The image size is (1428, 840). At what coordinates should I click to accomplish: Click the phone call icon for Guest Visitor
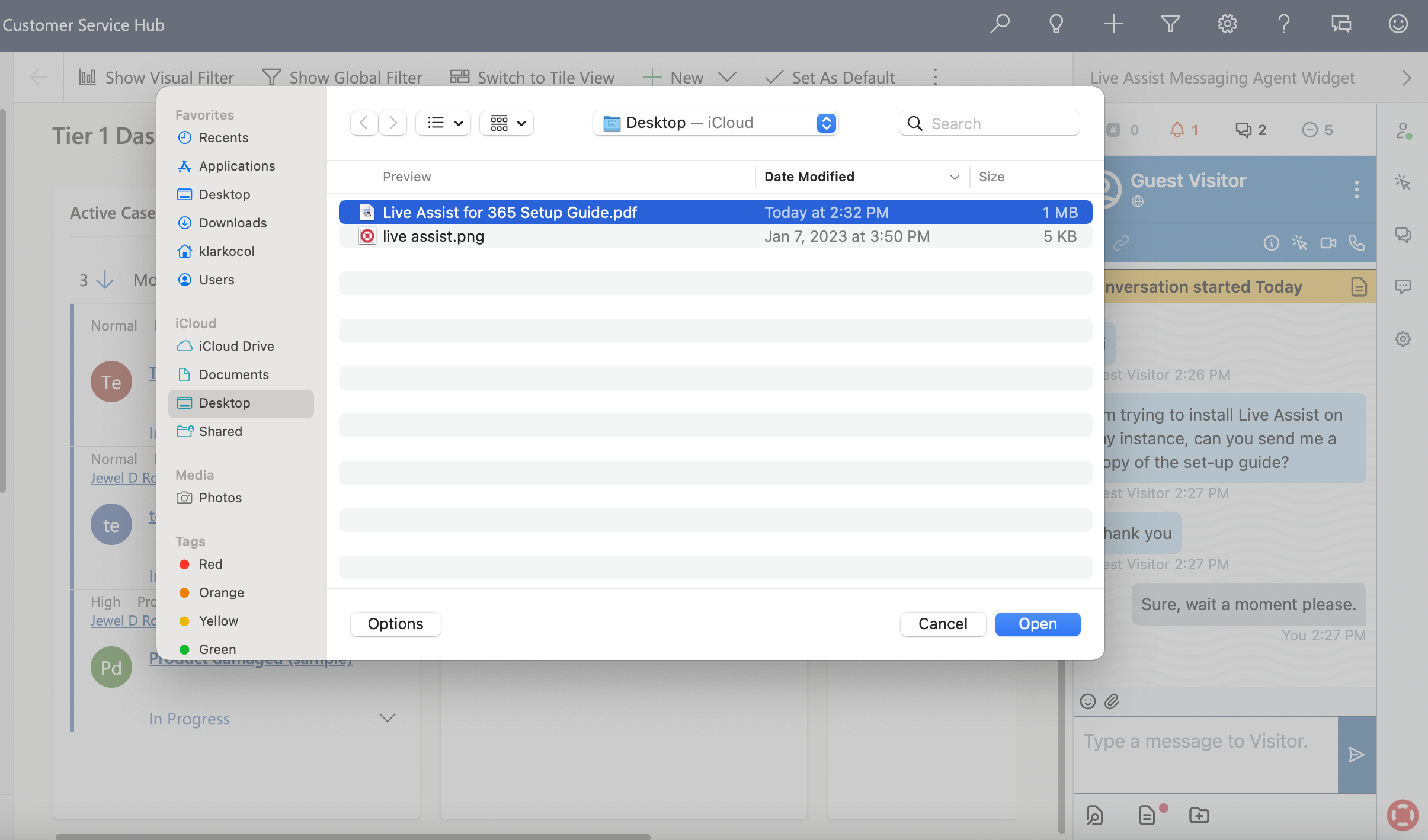click(1356, 243)
